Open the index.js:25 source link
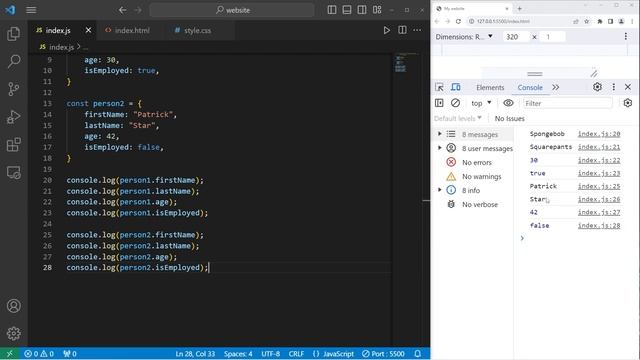This screenshot has height=360, width=640. coord(599,186)
